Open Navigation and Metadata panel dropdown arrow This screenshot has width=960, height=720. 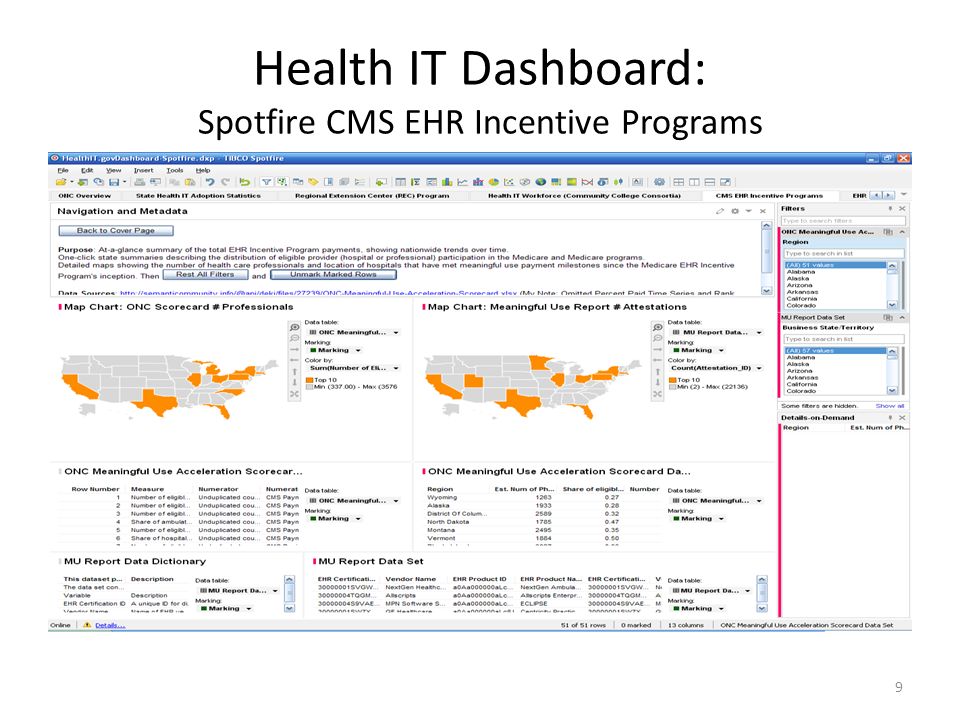click(x=748, y=211)
